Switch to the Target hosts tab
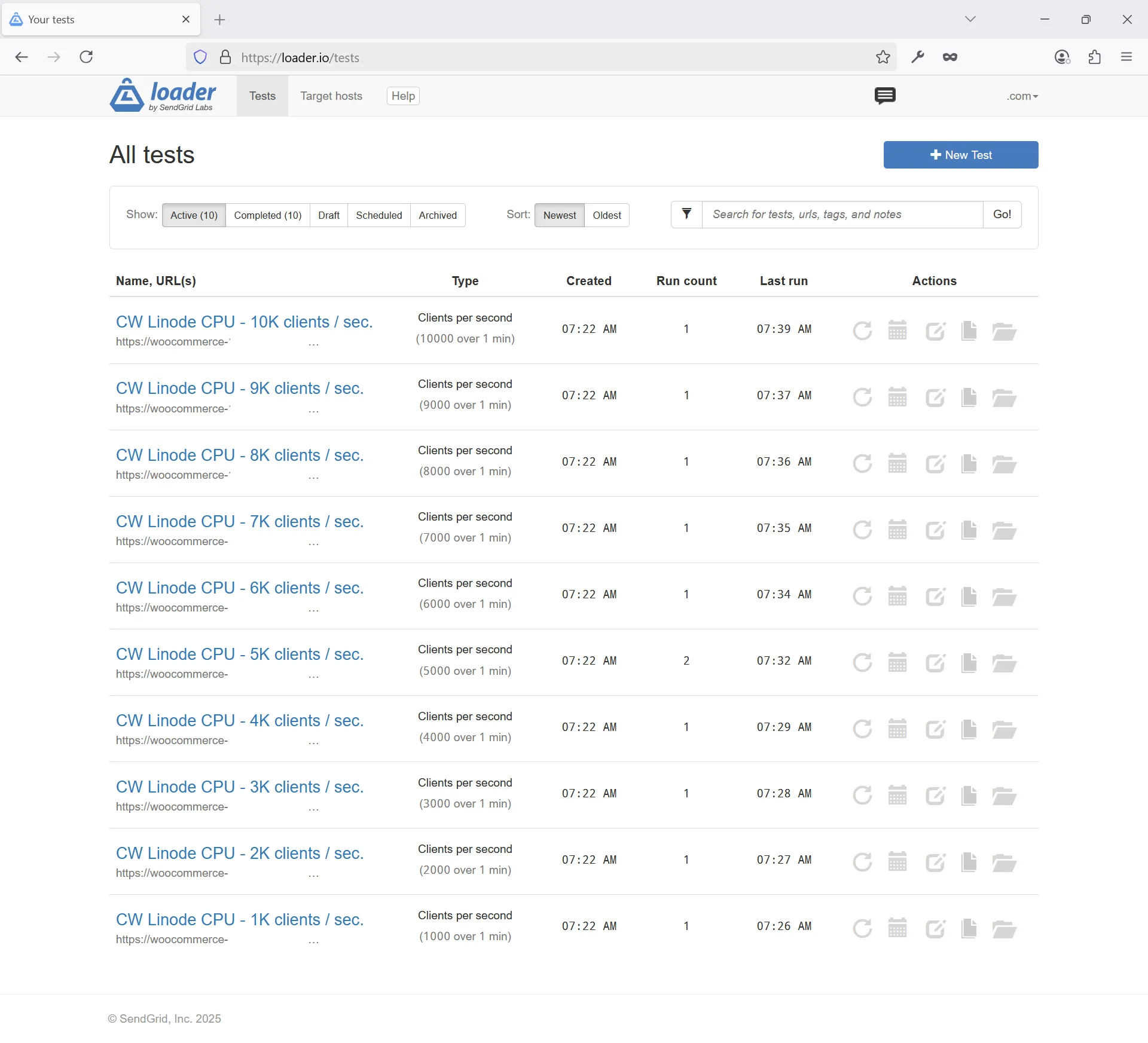The width and height of the screenshot is (1148, 1043). click(331, 96)
